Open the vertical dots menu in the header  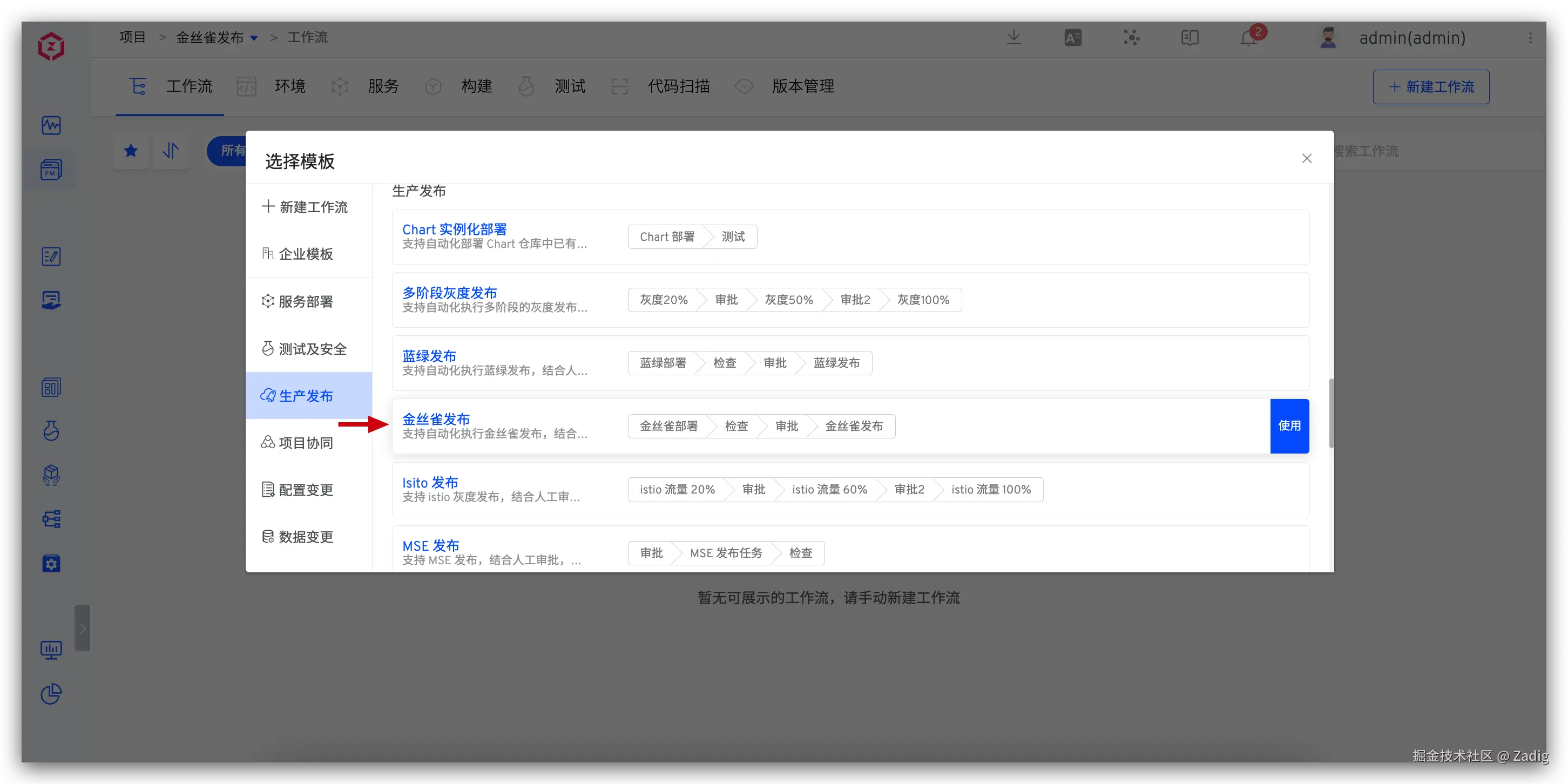pyautogui.click(x=1530, y=38)
